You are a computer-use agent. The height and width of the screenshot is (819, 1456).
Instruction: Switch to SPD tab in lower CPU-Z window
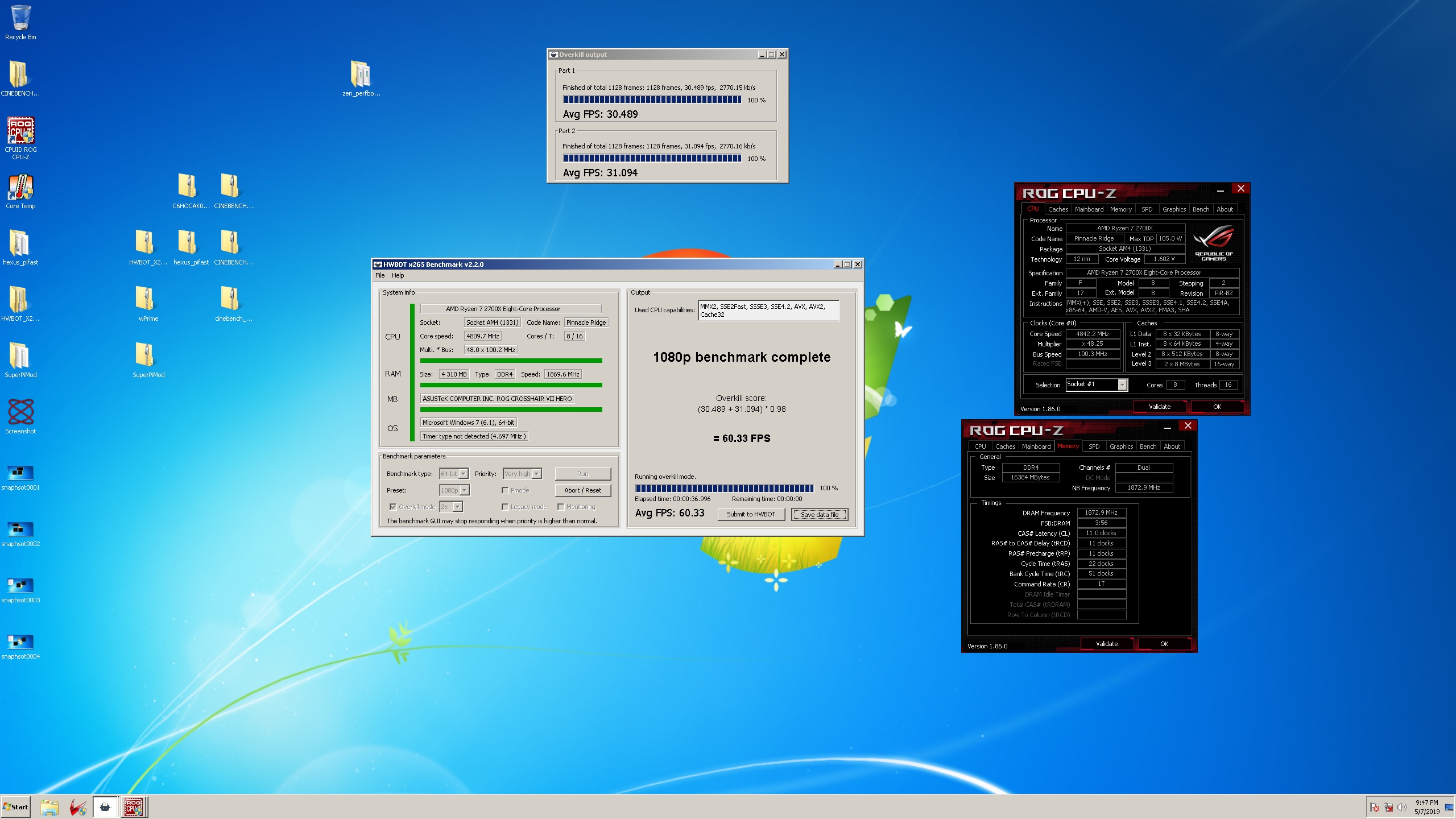(x=1094, y=446)
